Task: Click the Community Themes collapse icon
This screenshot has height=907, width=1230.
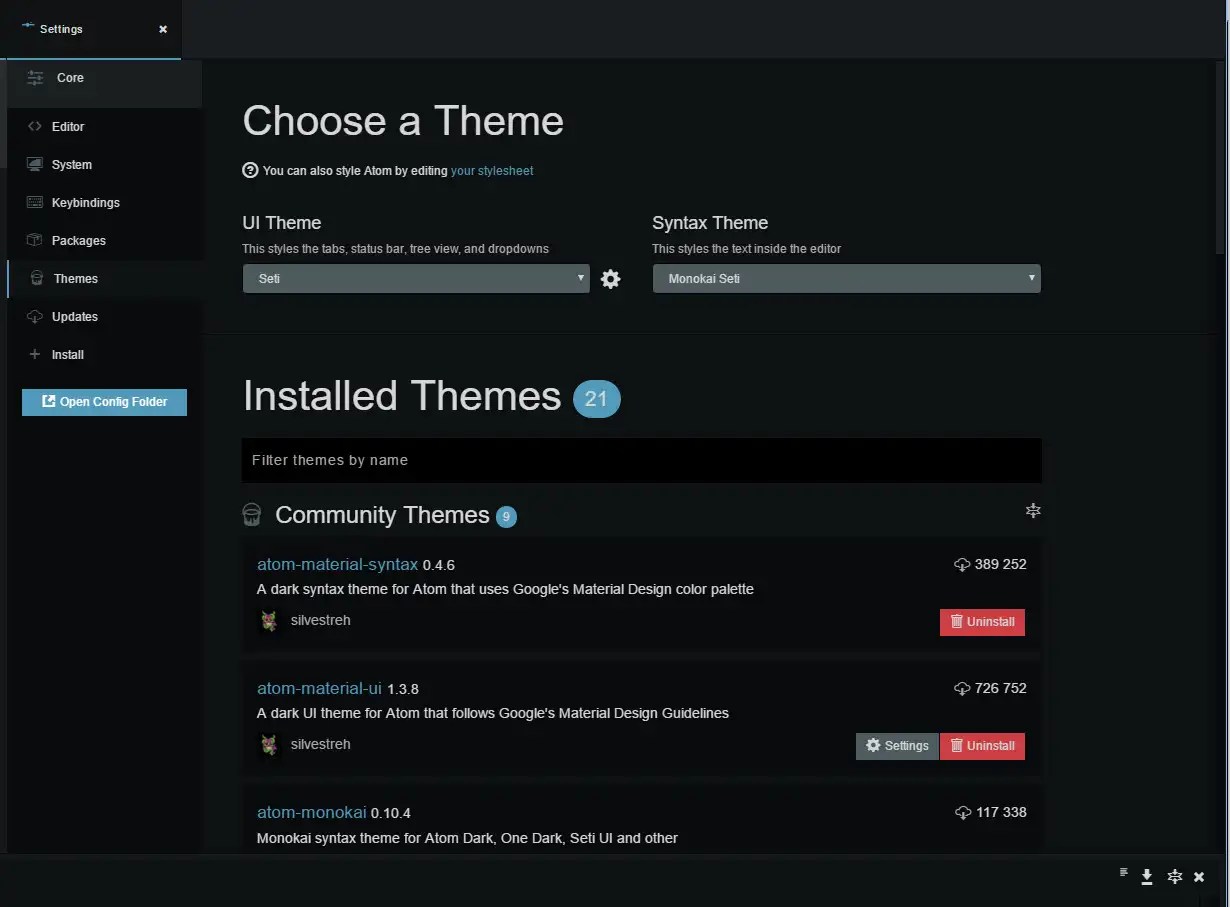Action: click(1033, 511)
